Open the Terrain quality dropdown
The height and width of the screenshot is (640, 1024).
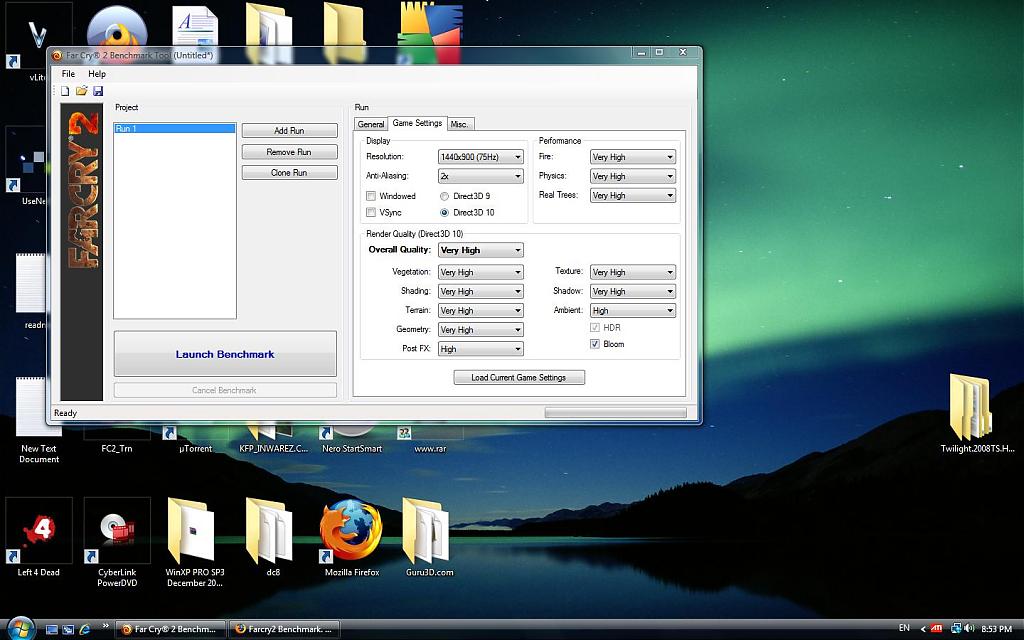481,310
